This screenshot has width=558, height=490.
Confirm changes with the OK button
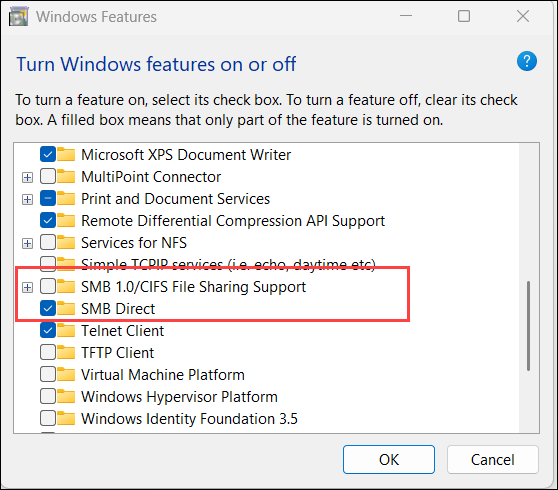[x=389, y=459]
